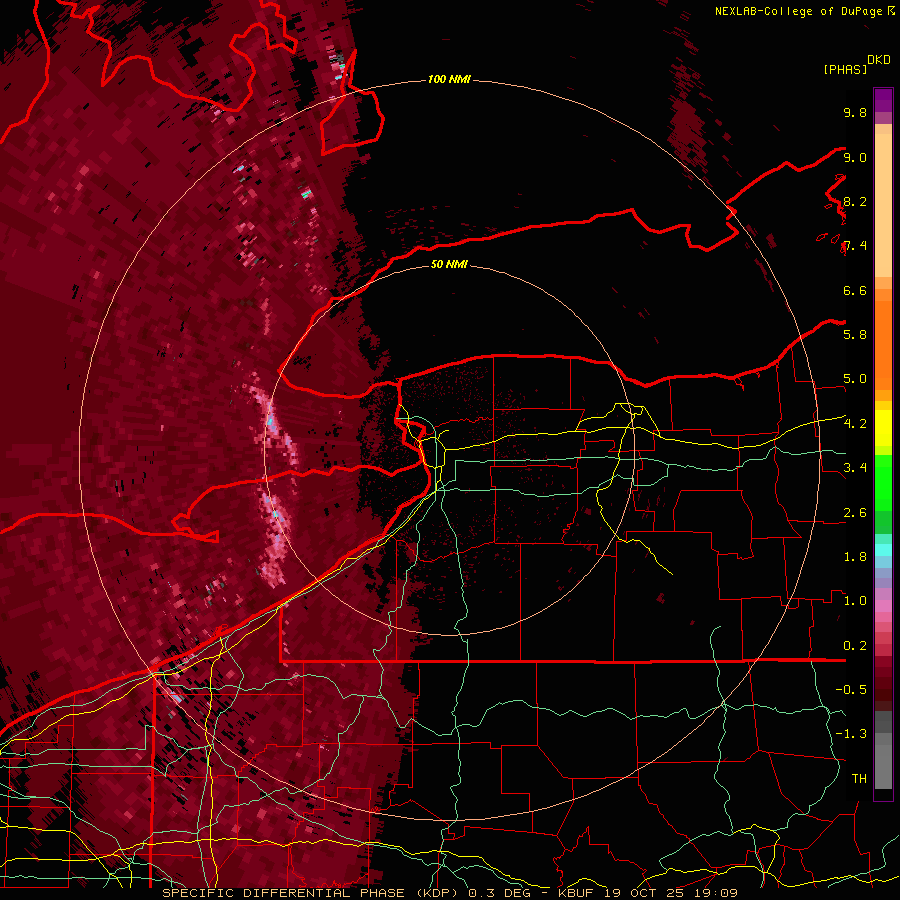Click the [PHAS] label above the color bar
This screenshot has width=900, height=900.
pos(845,69)
